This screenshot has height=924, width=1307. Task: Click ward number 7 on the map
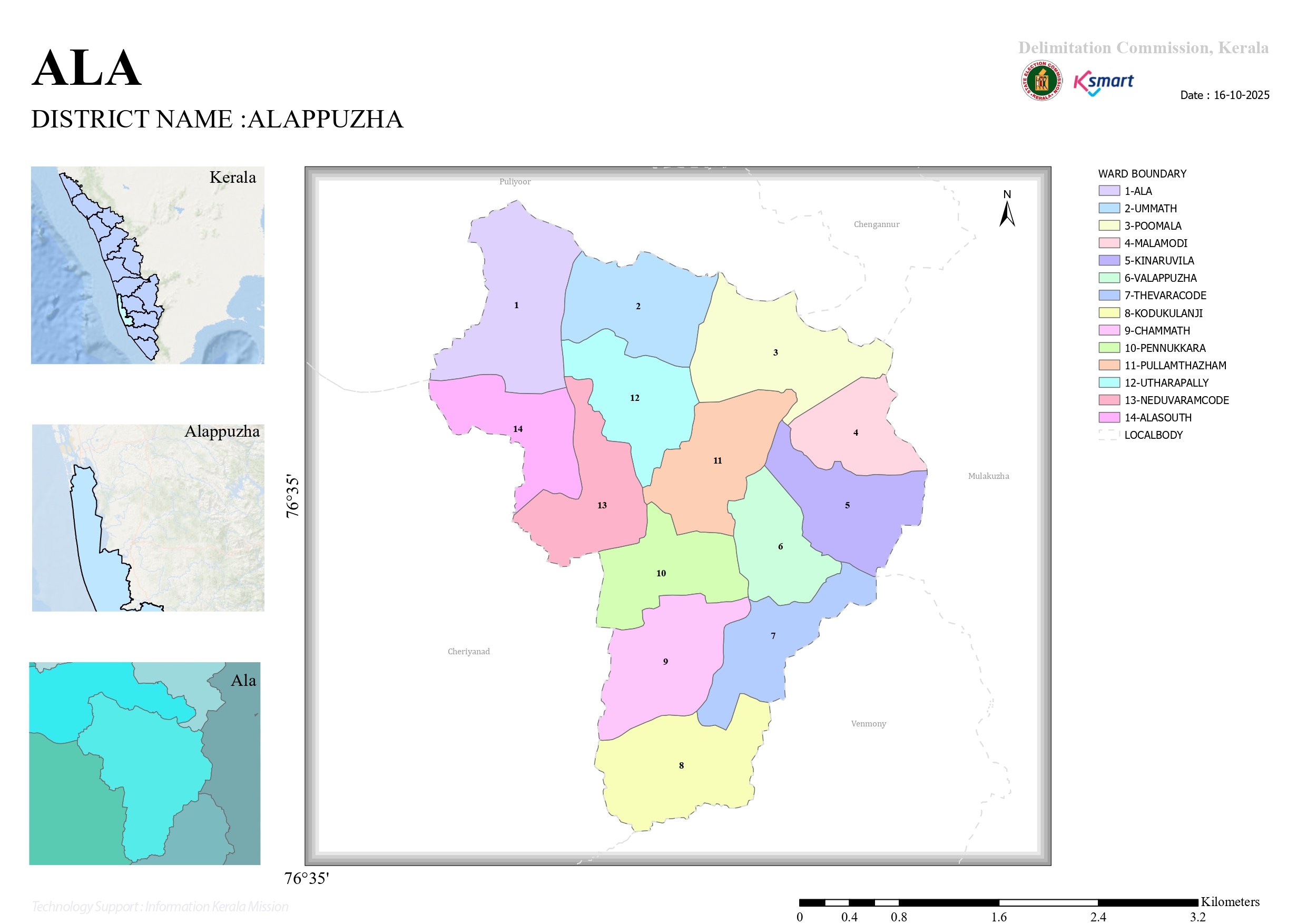point(773,636)
